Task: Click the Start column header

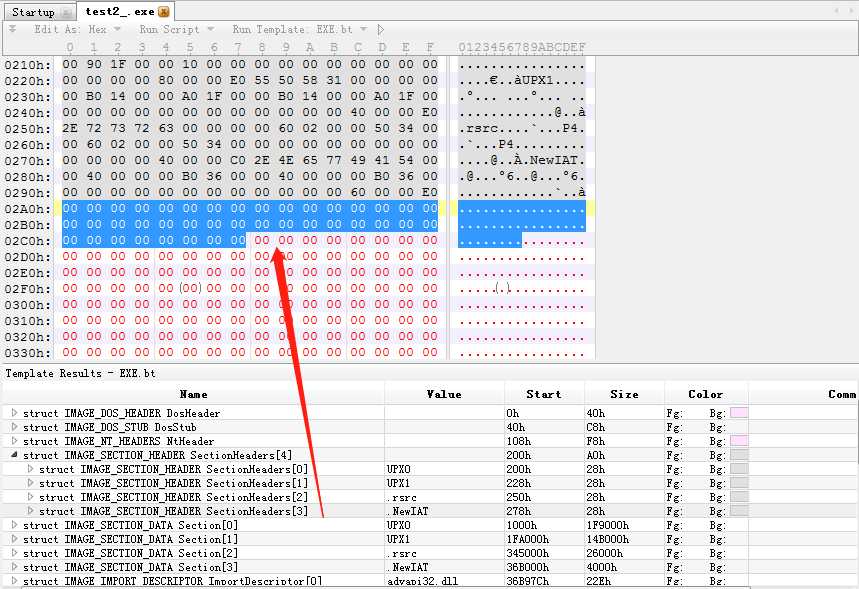Action: (x=544, y=394)
